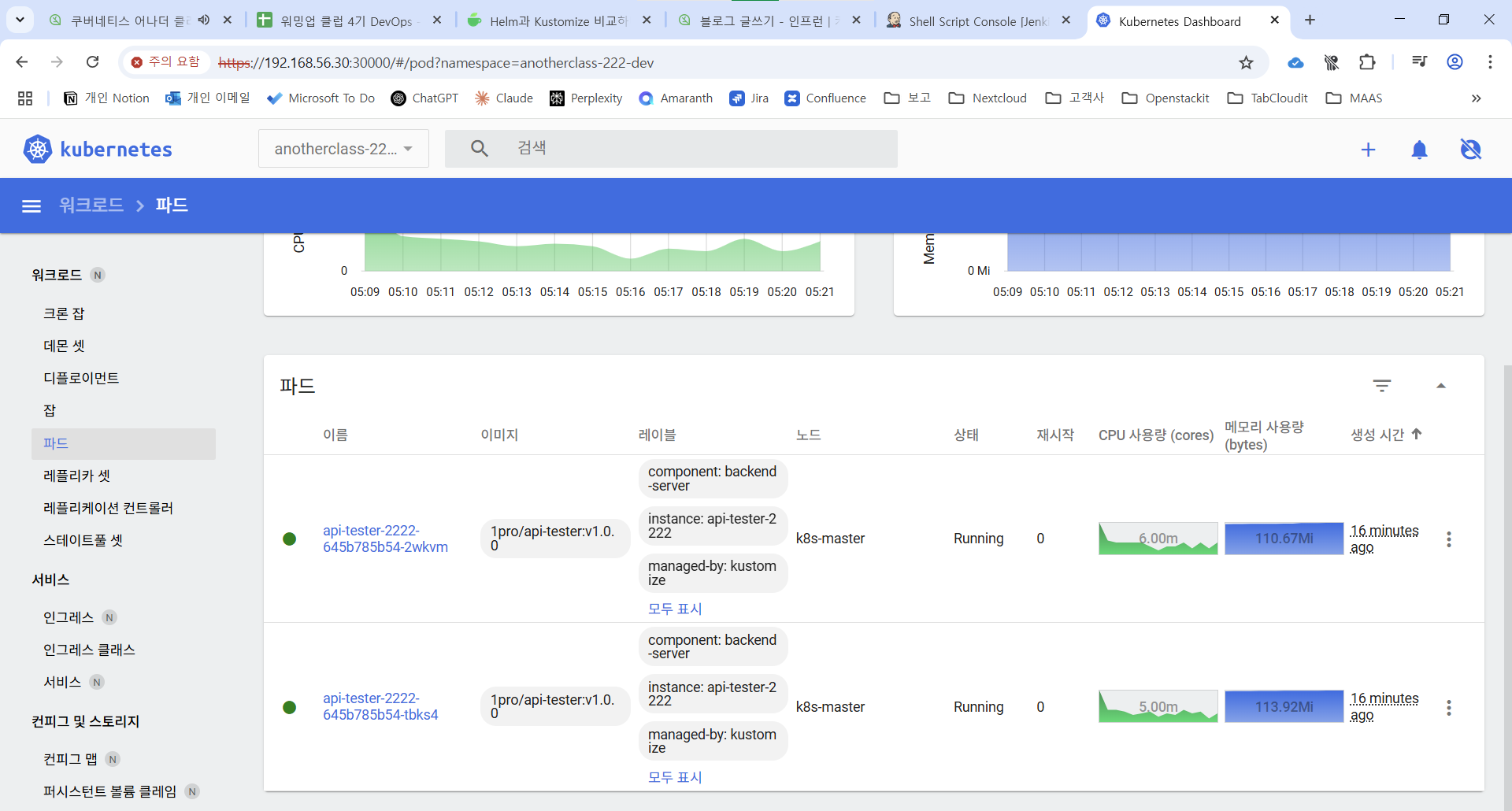Open 레플리카 셋 in sidebar
This screenshot has width=1512, height=811.
[x=76, y=476]
